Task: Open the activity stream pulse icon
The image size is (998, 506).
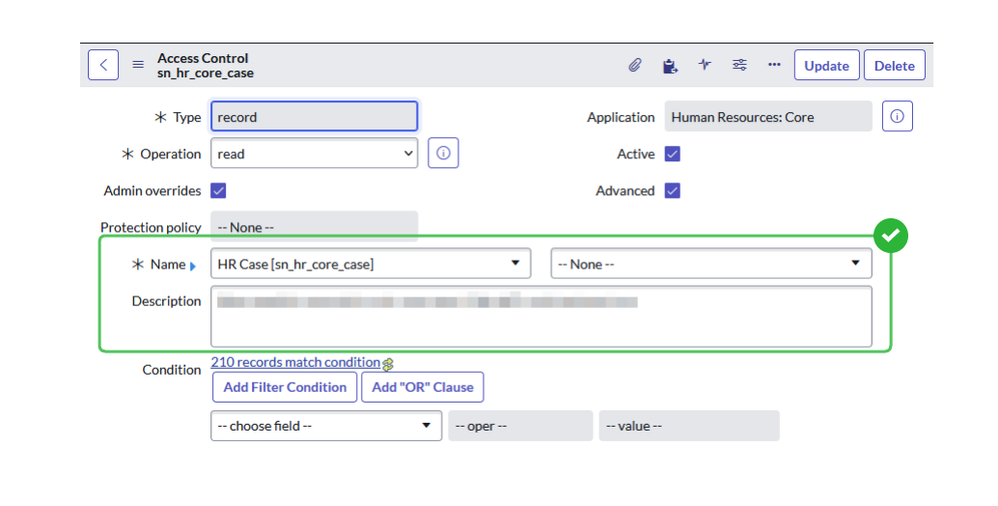Action: (x=705, y=64)
